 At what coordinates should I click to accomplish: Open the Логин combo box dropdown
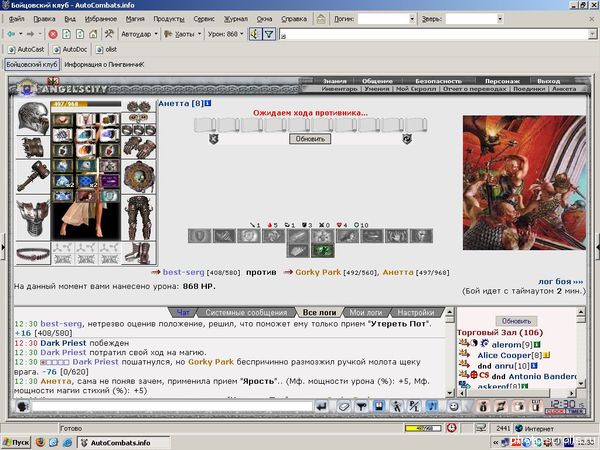tap(412, 19)
